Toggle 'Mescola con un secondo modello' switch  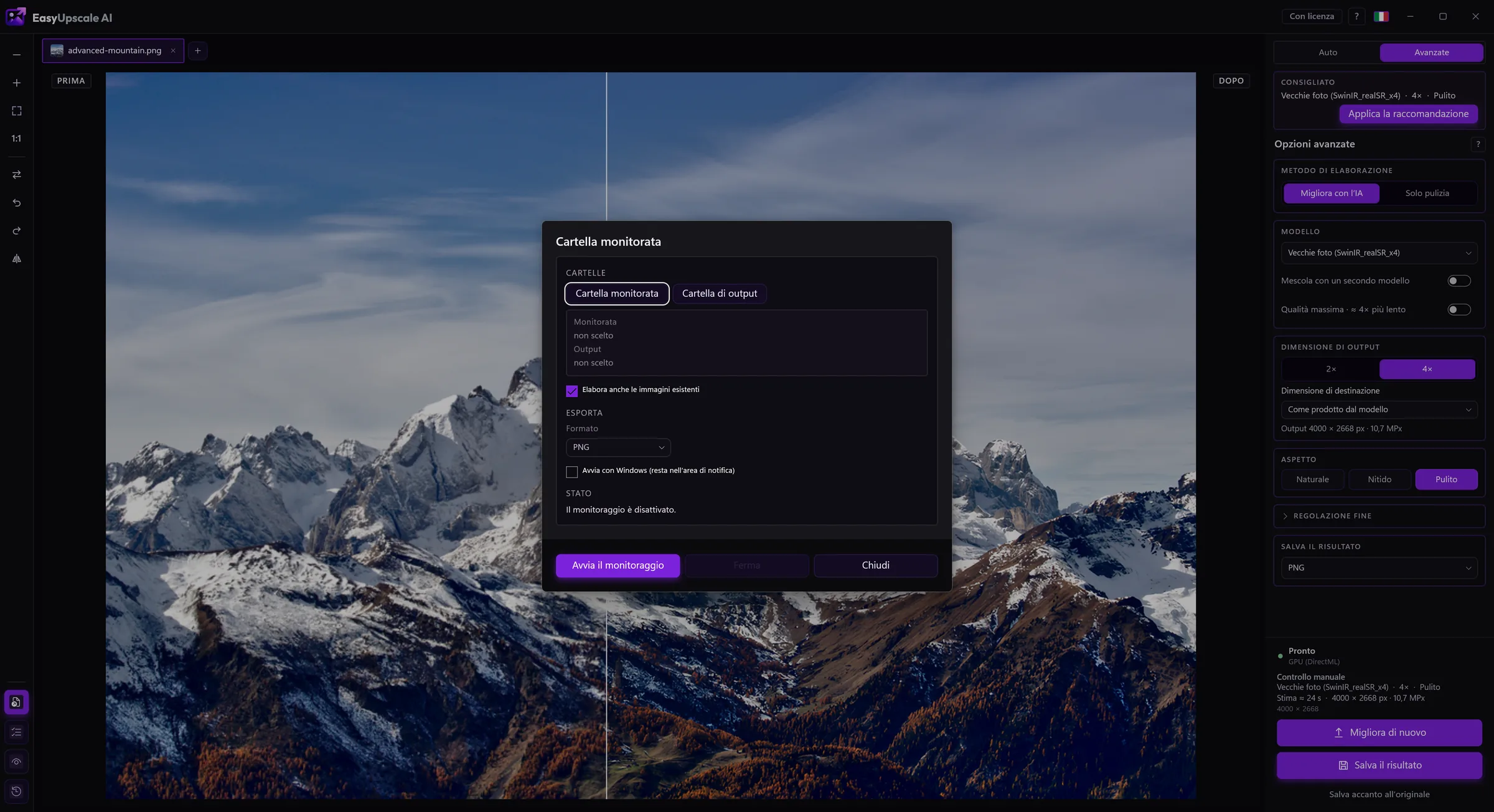tap(1459, 281)
